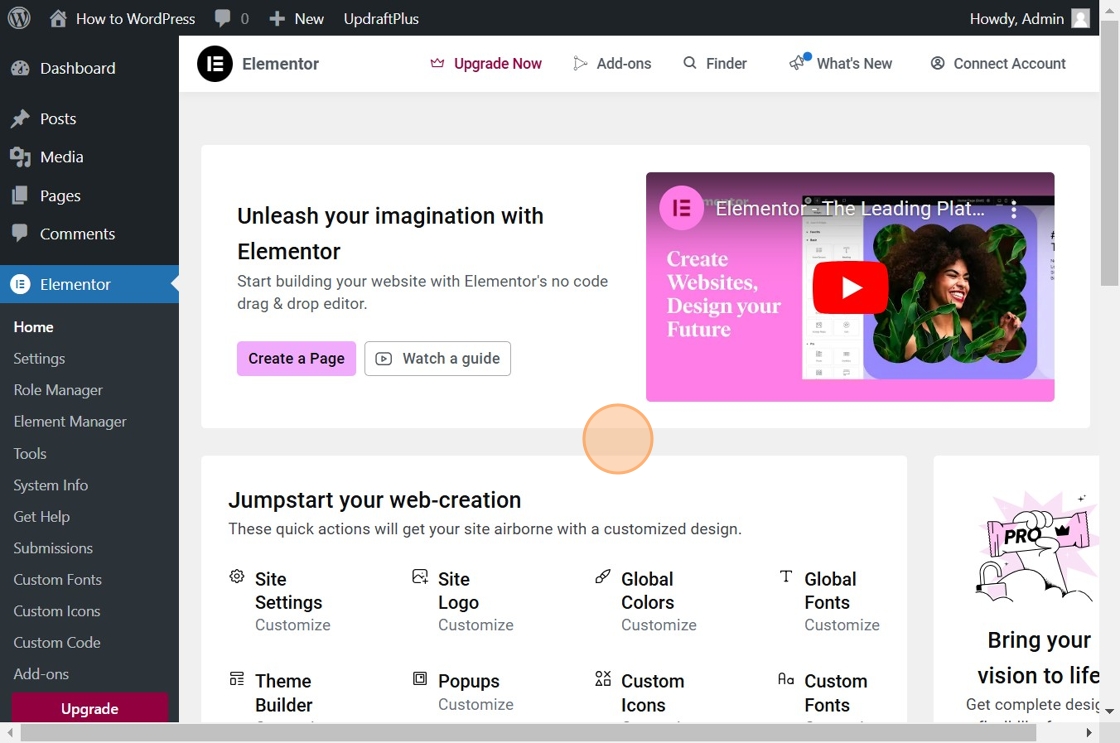This screenshot has height=743, width=1120.
Task: Click the Admin avatar picture
Action: tap(1081, 19)
